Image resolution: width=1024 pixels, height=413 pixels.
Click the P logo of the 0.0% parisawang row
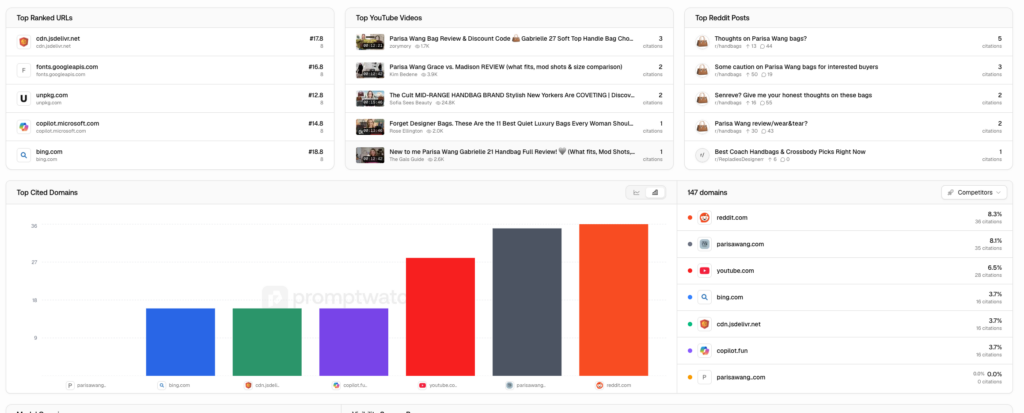click(705, 378)
